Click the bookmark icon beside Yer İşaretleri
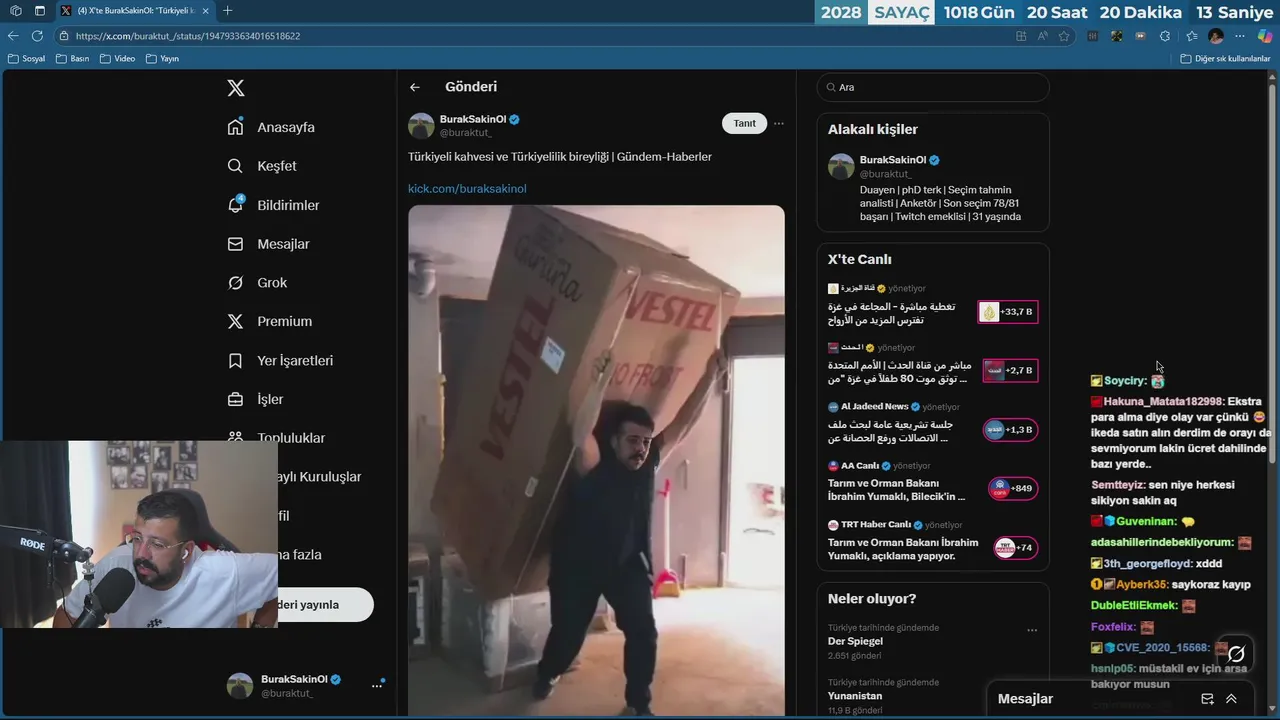1280x720 pixels. coord(236,360)
